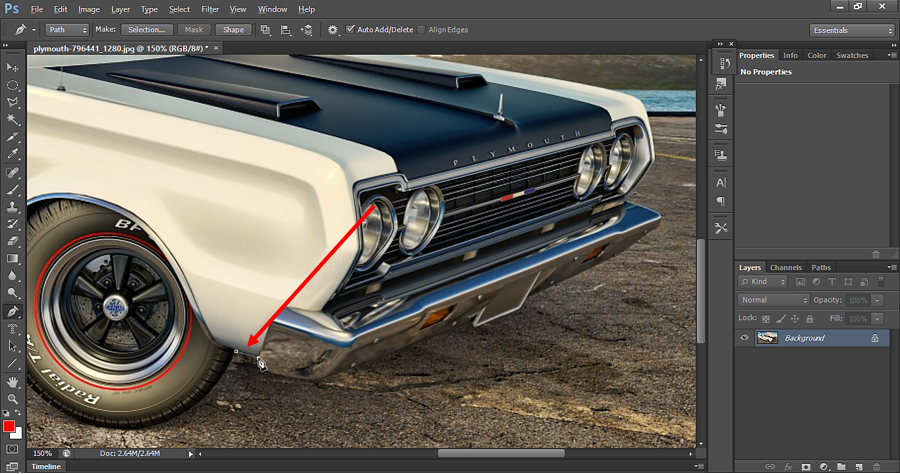Filter layers for pixel layers
The width and height of the screenshot is (900, 474).
pos(801,282)
